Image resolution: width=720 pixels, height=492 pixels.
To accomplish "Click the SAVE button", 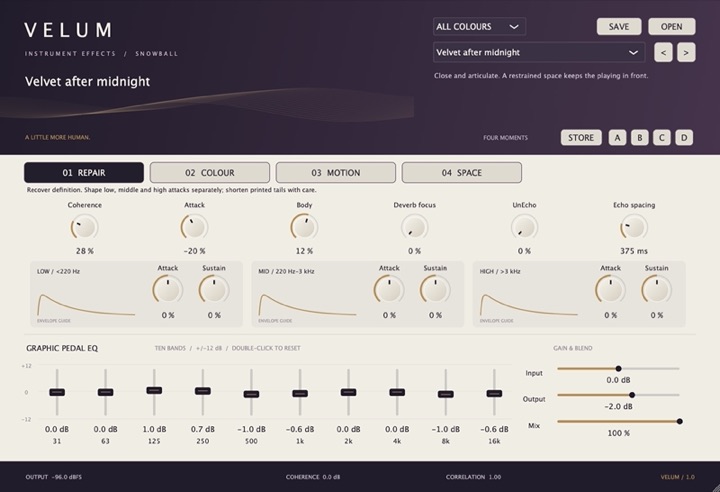I will pyautogui.click(x=619, y=27).
